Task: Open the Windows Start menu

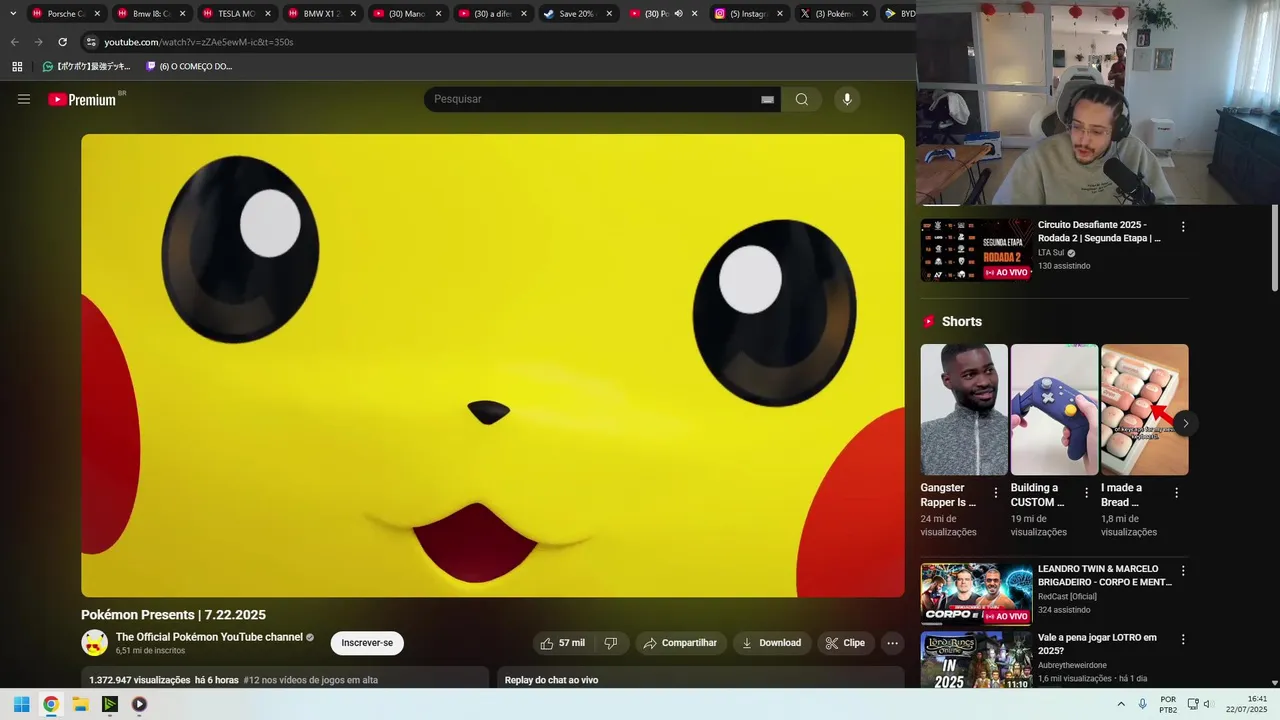Action: point(21,704)
